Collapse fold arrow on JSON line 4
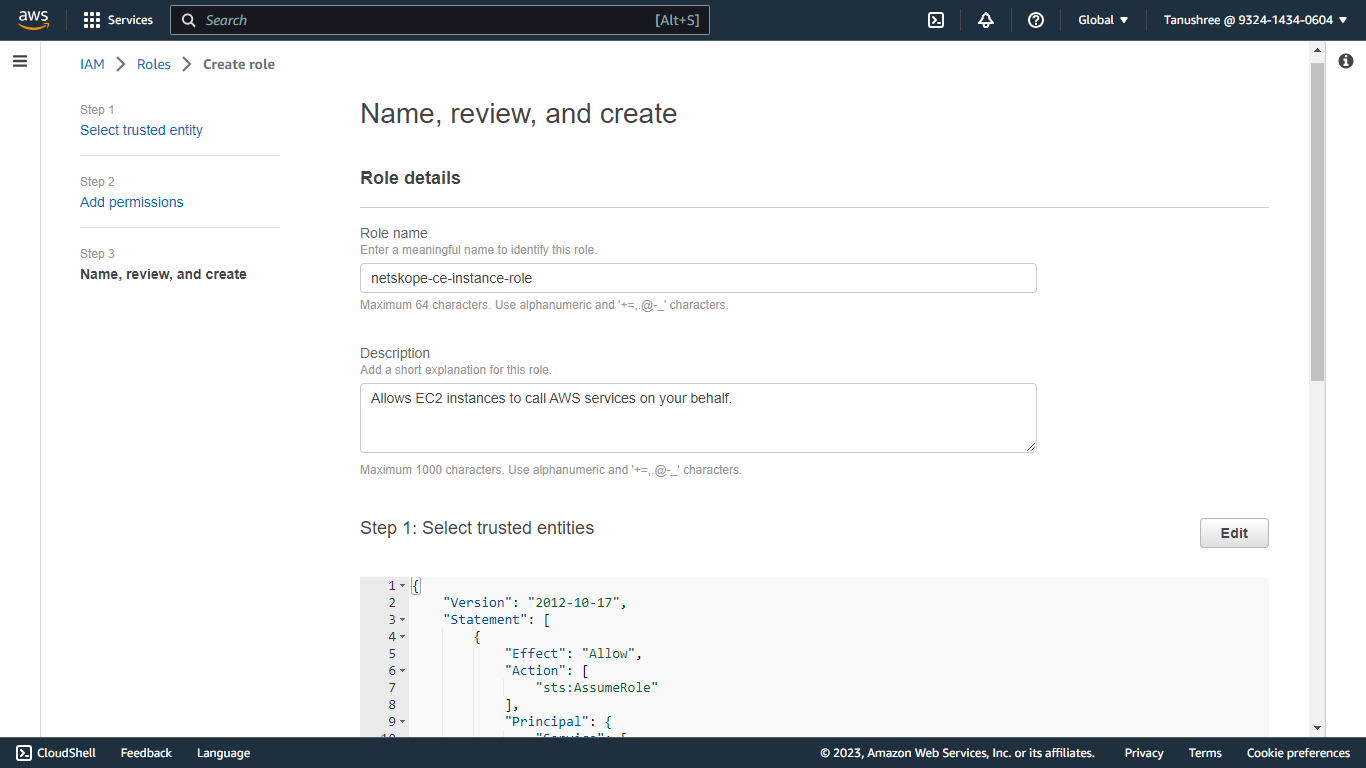 [x=402, y=637]
